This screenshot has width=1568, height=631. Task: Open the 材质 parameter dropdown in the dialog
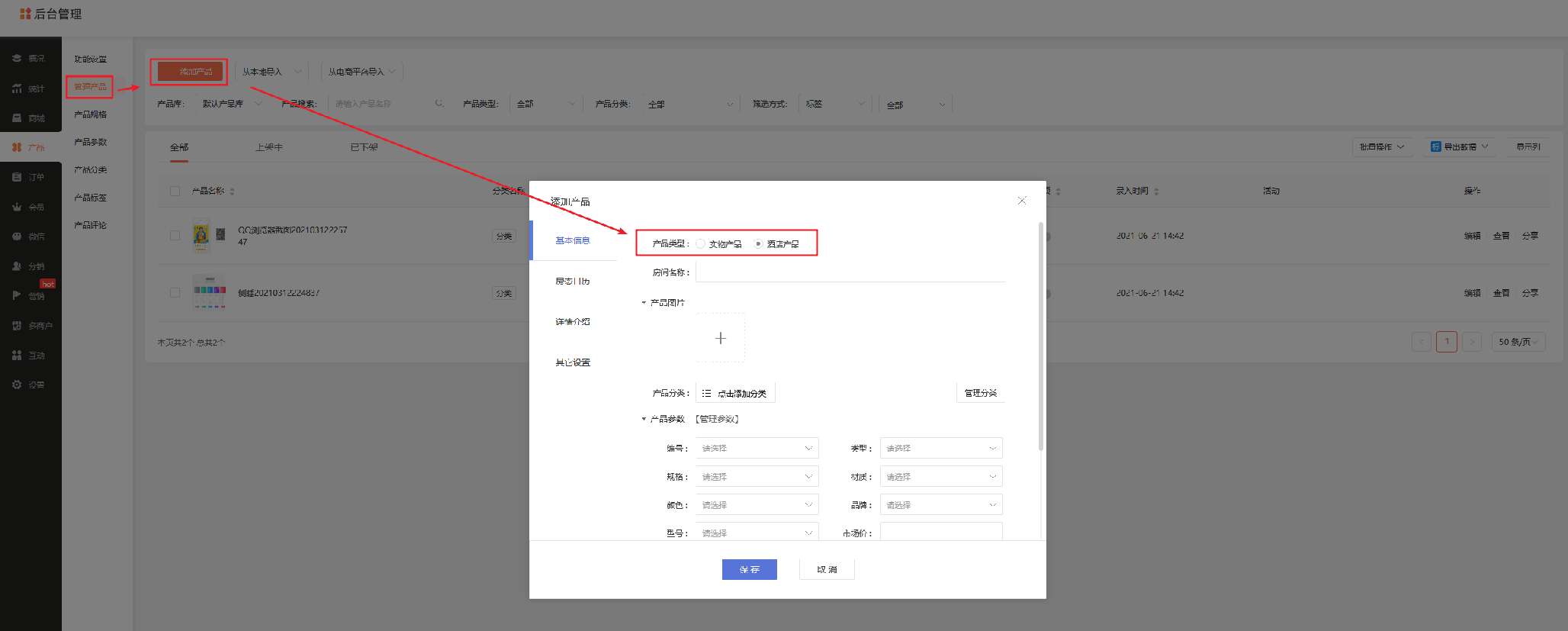coord(941,476)
